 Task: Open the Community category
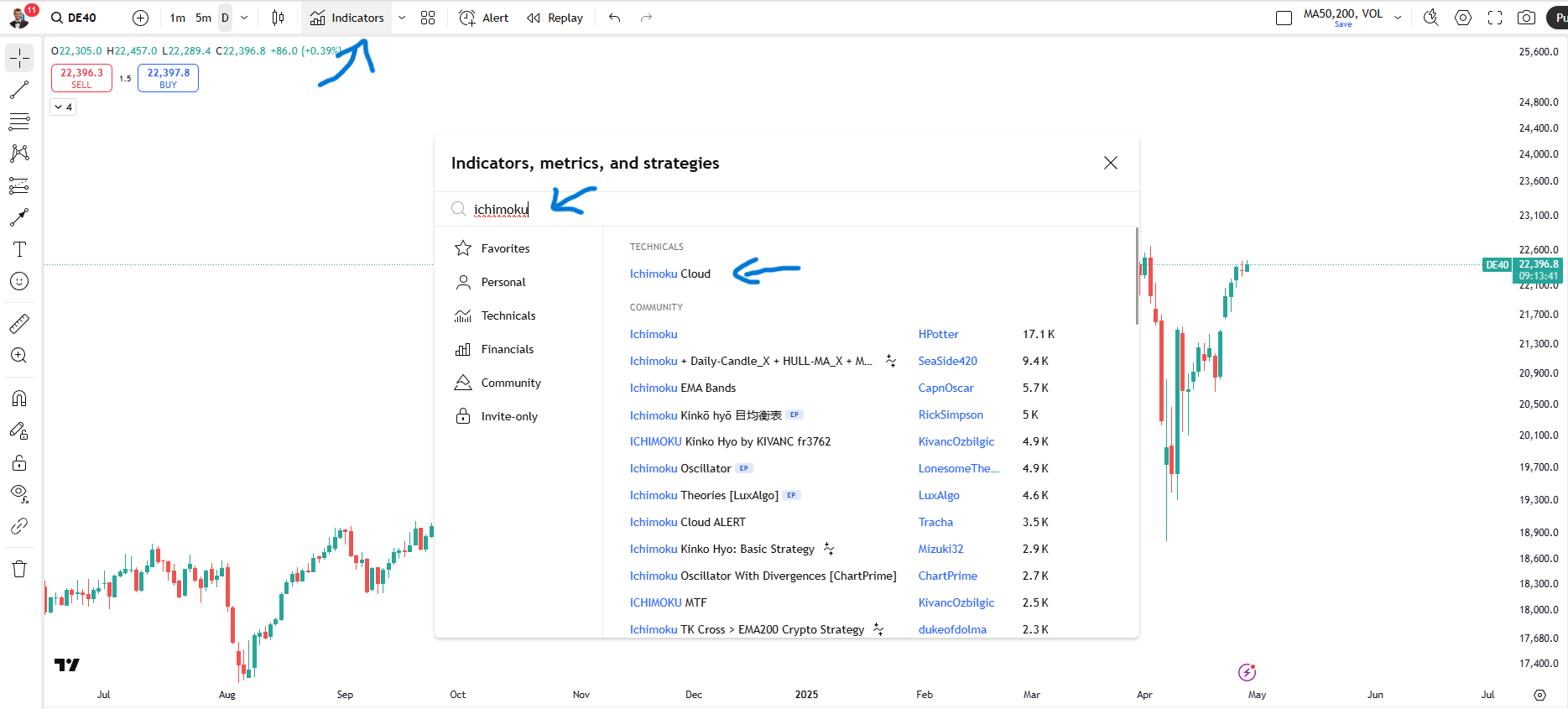click(510, 383)
